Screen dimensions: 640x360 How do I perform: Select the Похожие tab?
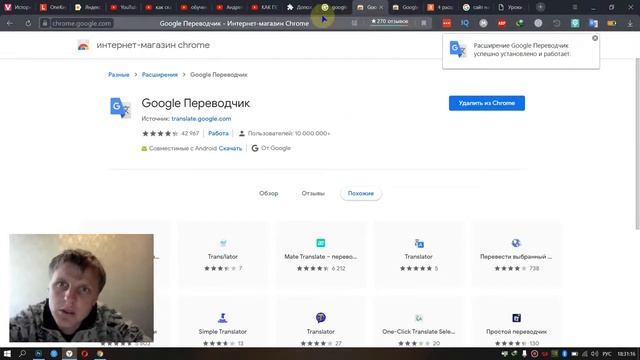(361, 193)
